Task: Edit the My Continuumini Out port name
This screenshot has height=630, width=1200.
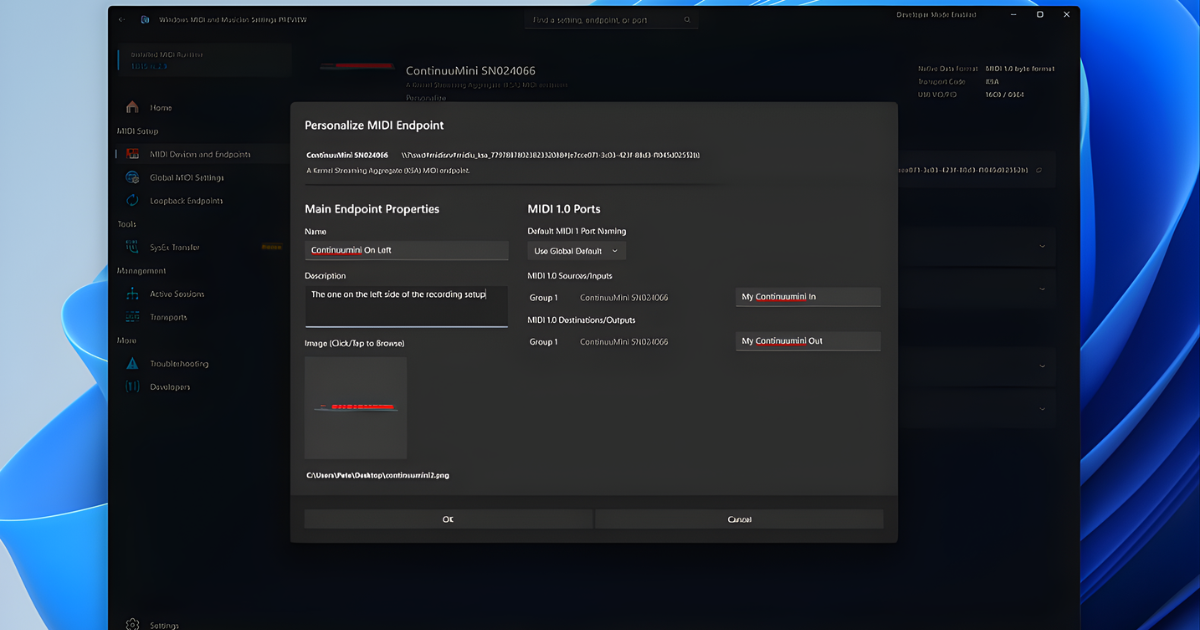Action: pos(808,341)
